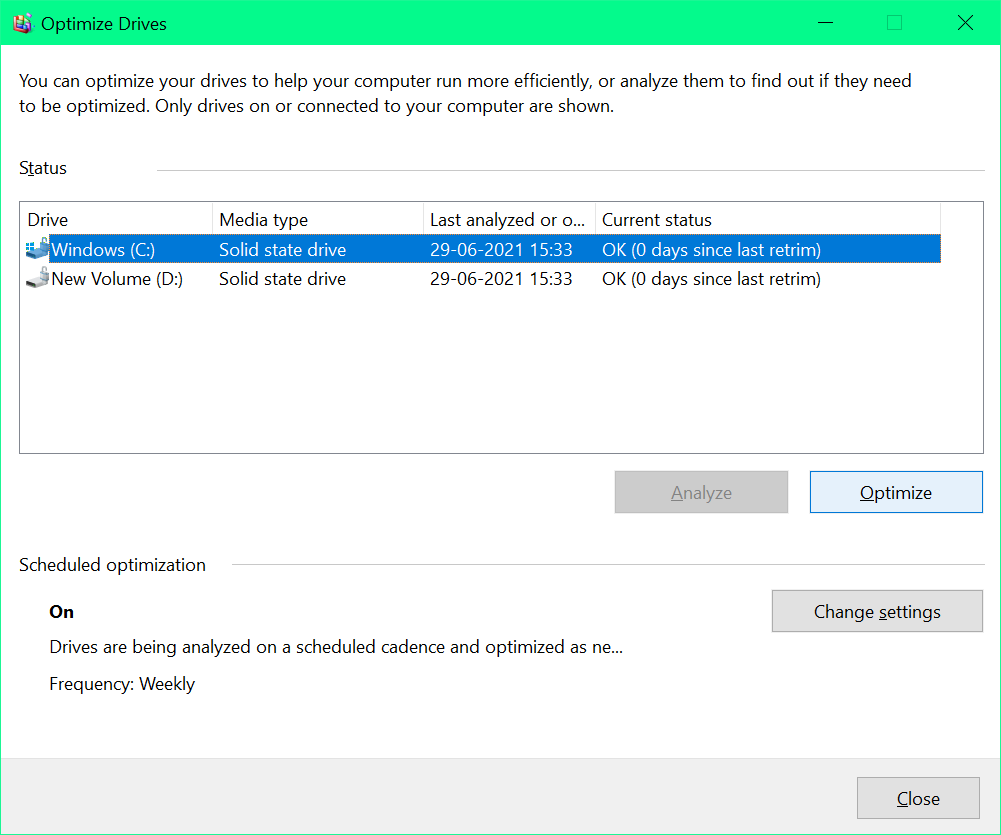Sort by the Drive column header
The width and height of the screenshot is (1001, 835).
point(116,220)
